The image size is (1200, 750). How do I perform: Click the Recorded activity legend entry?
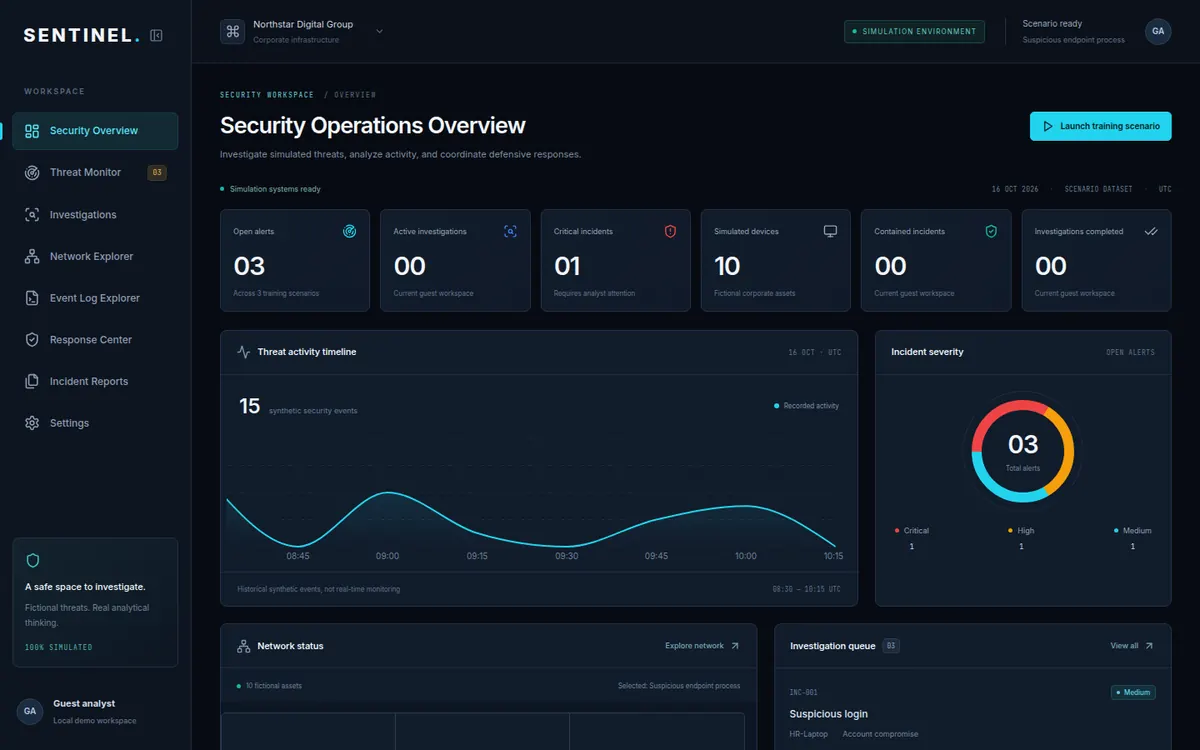coord(806,406)
